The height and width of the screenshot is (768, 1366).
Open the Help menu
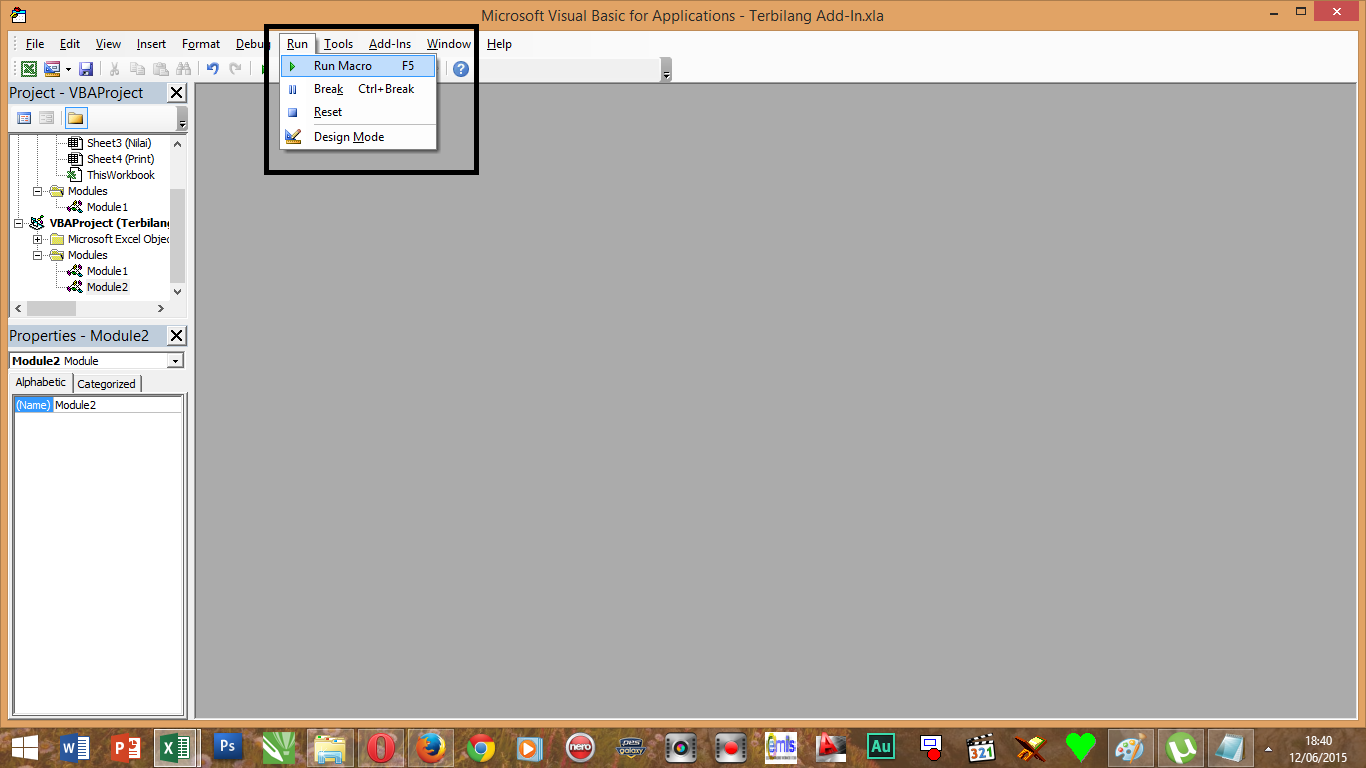(x=499, y=44)
